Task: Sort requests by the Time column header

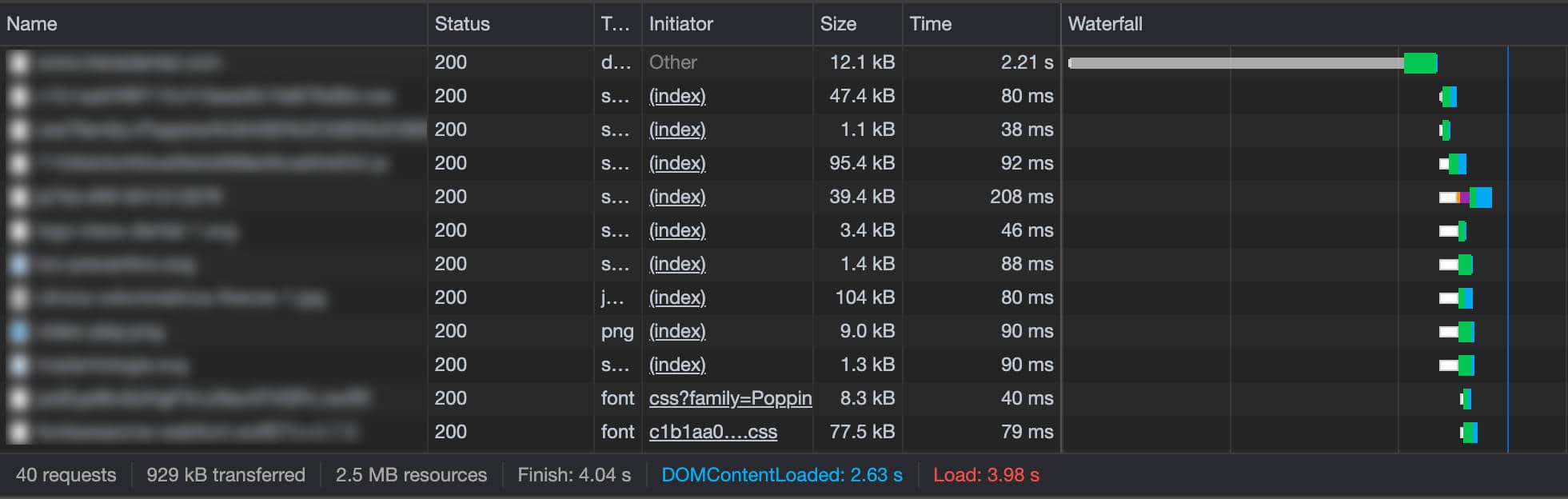Action: point(930,24)
